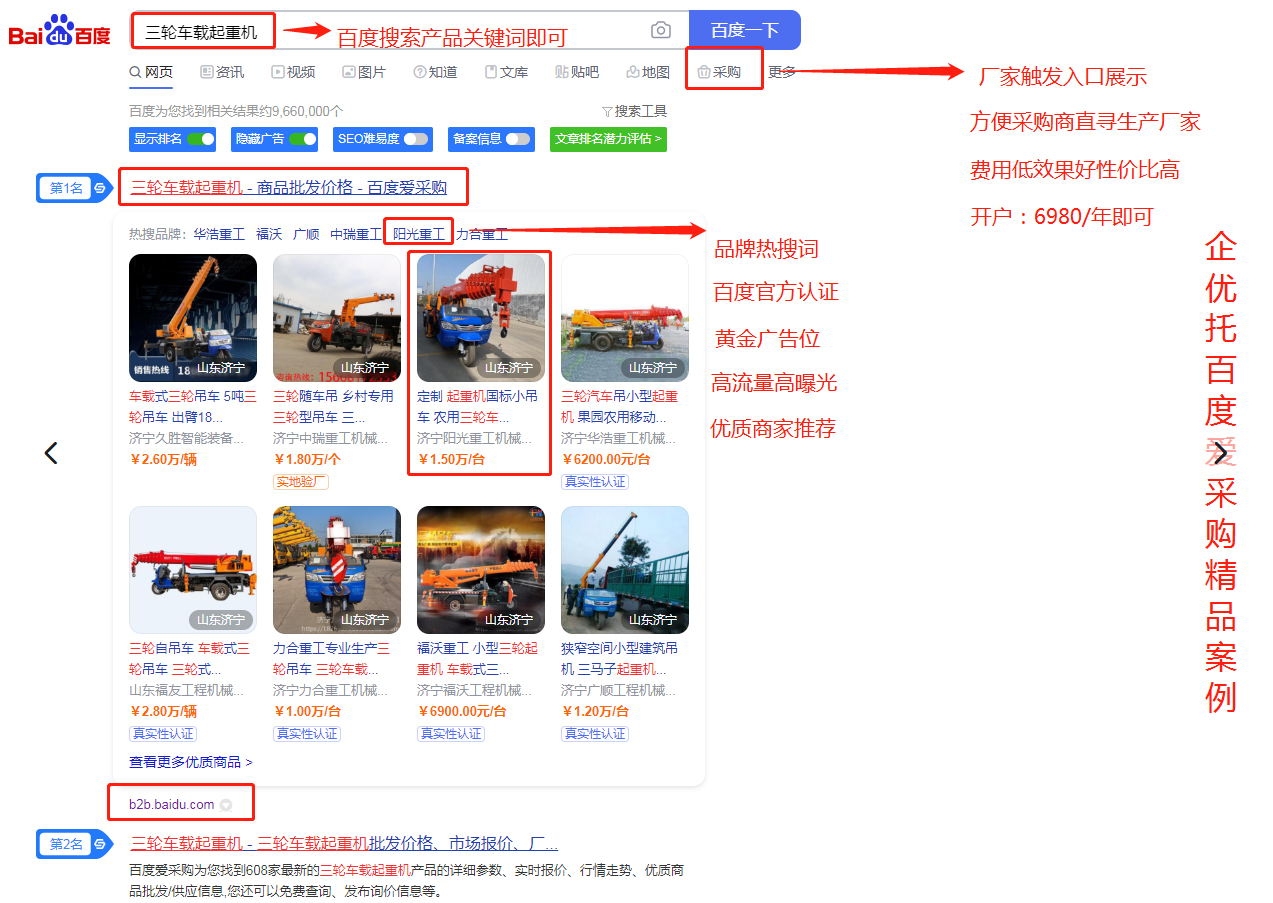Open the 济宁阳光重工 red crane thumbnail
This screenshot has height=903, width=1273.
point(481,318)
